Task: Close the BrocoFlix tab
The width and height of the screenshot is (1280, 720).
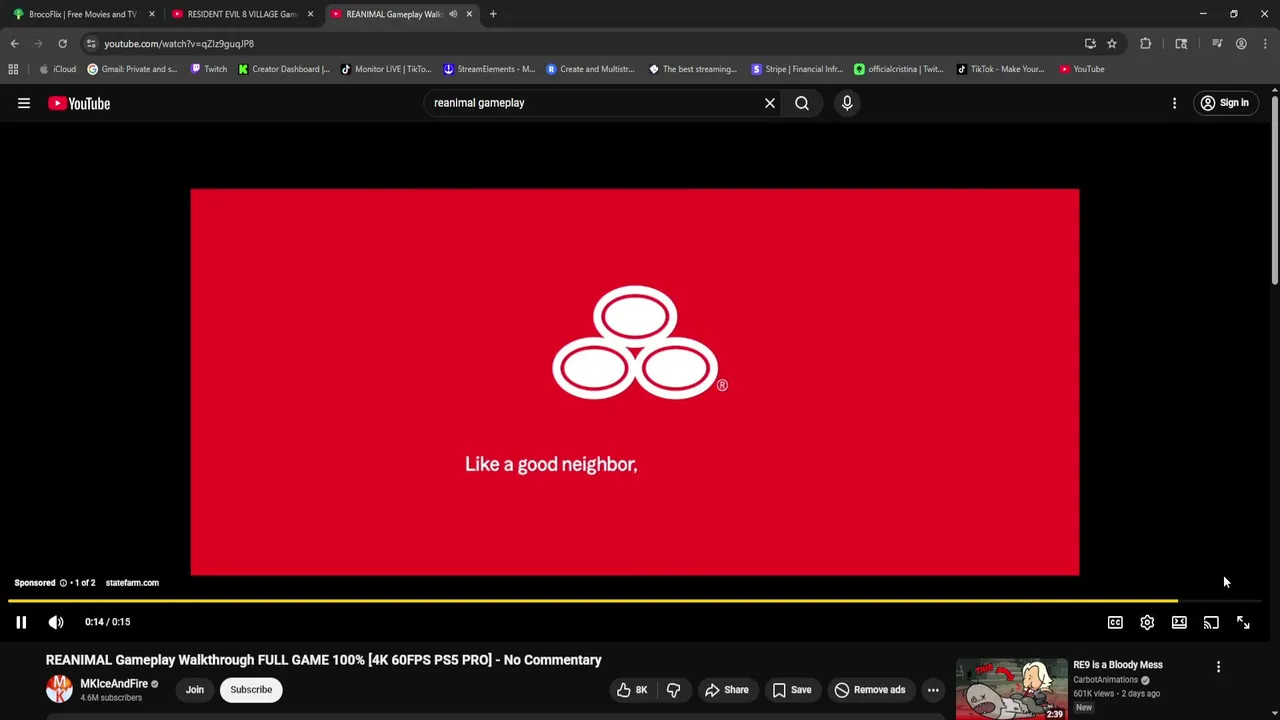Action: click(152, 14)
